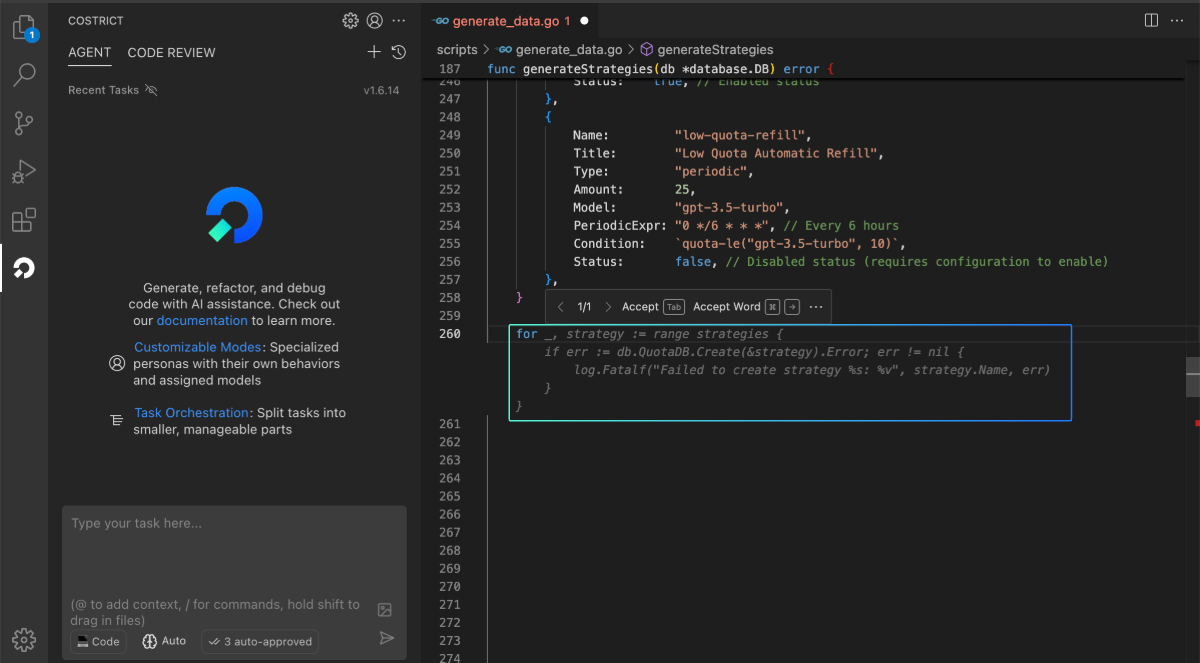Show next inline suggestion with right chevron

(607, 307)
